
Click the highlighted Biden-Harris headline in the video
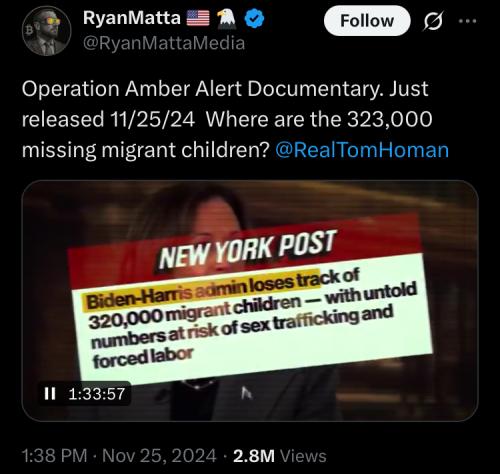[x=202, y=290]
